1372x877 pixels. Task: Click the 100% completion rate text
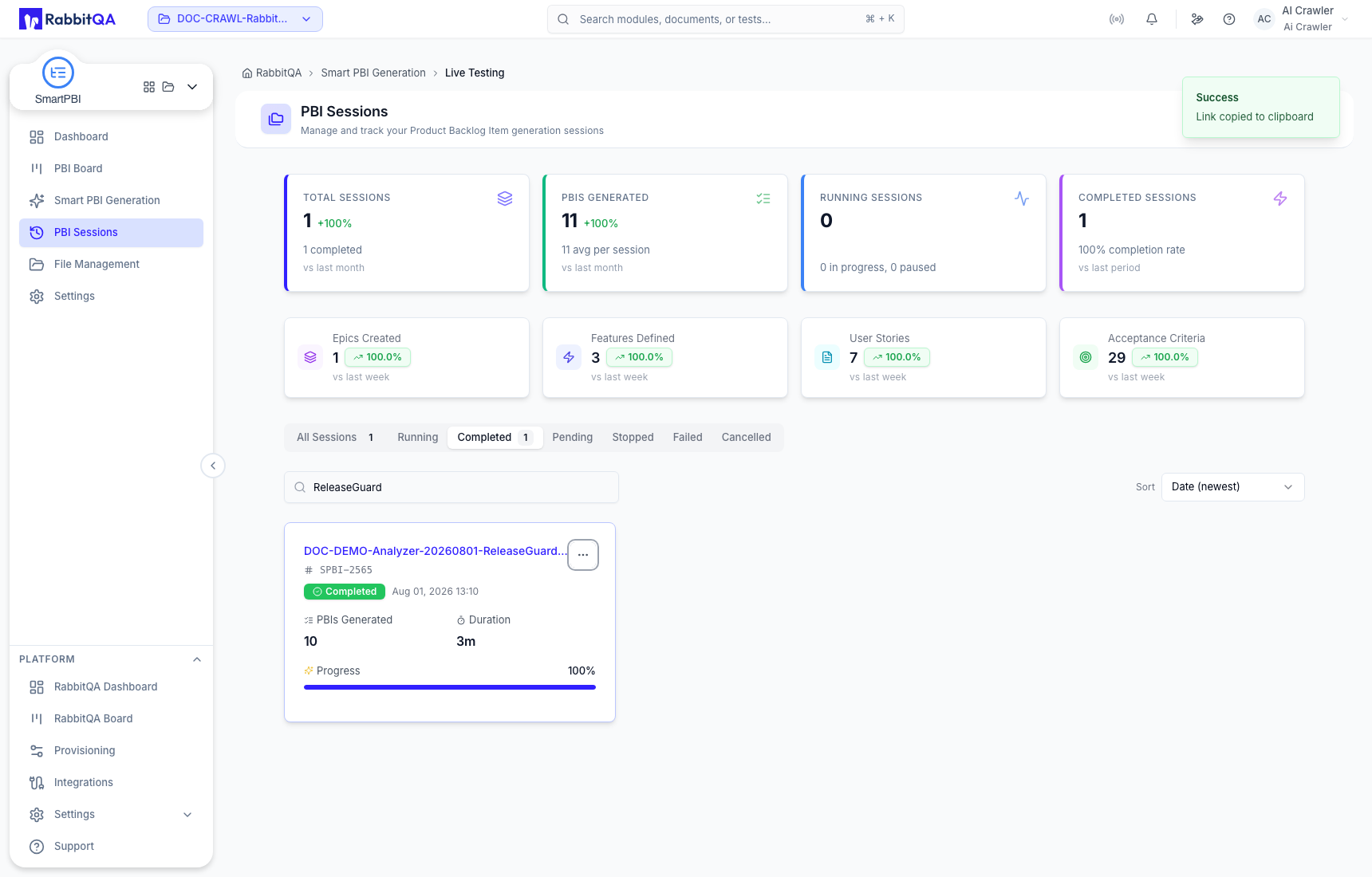tap(1132, 250)
